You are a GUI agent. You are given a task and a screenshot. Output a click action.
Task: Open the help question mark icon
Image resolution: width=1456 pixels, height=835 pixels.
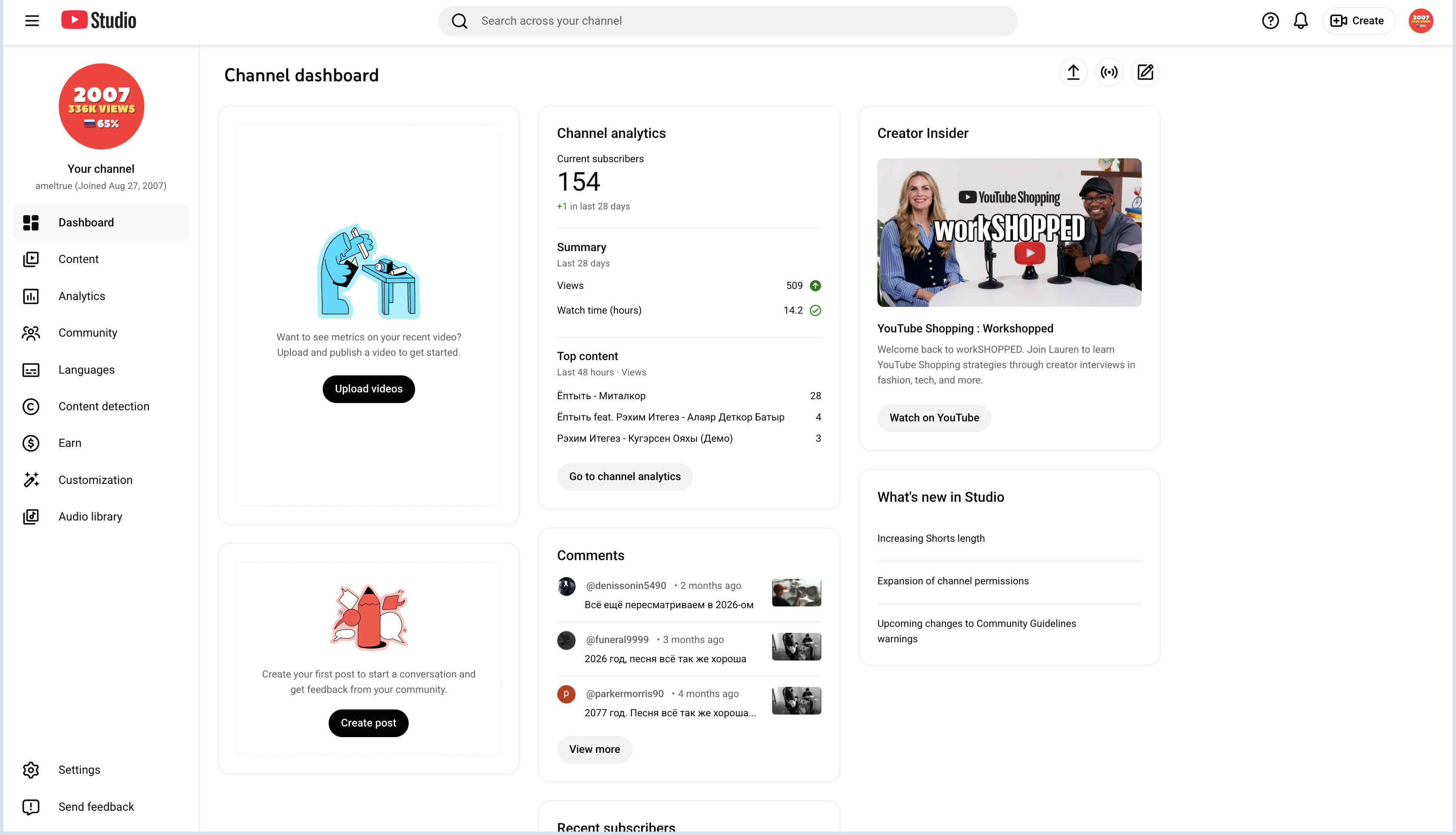tap(1270, 21)
